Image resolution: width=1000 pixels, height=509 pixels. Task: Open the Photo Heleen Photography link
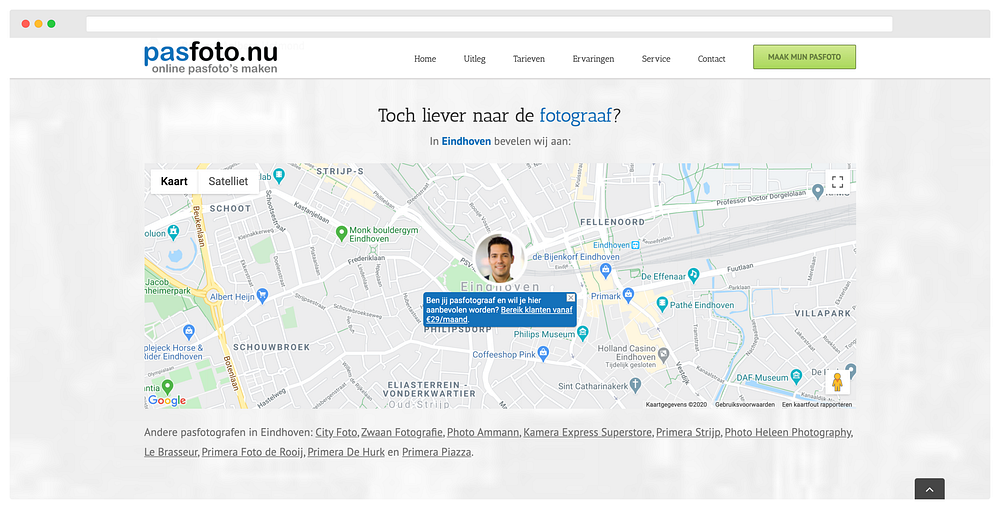point(788,432)
